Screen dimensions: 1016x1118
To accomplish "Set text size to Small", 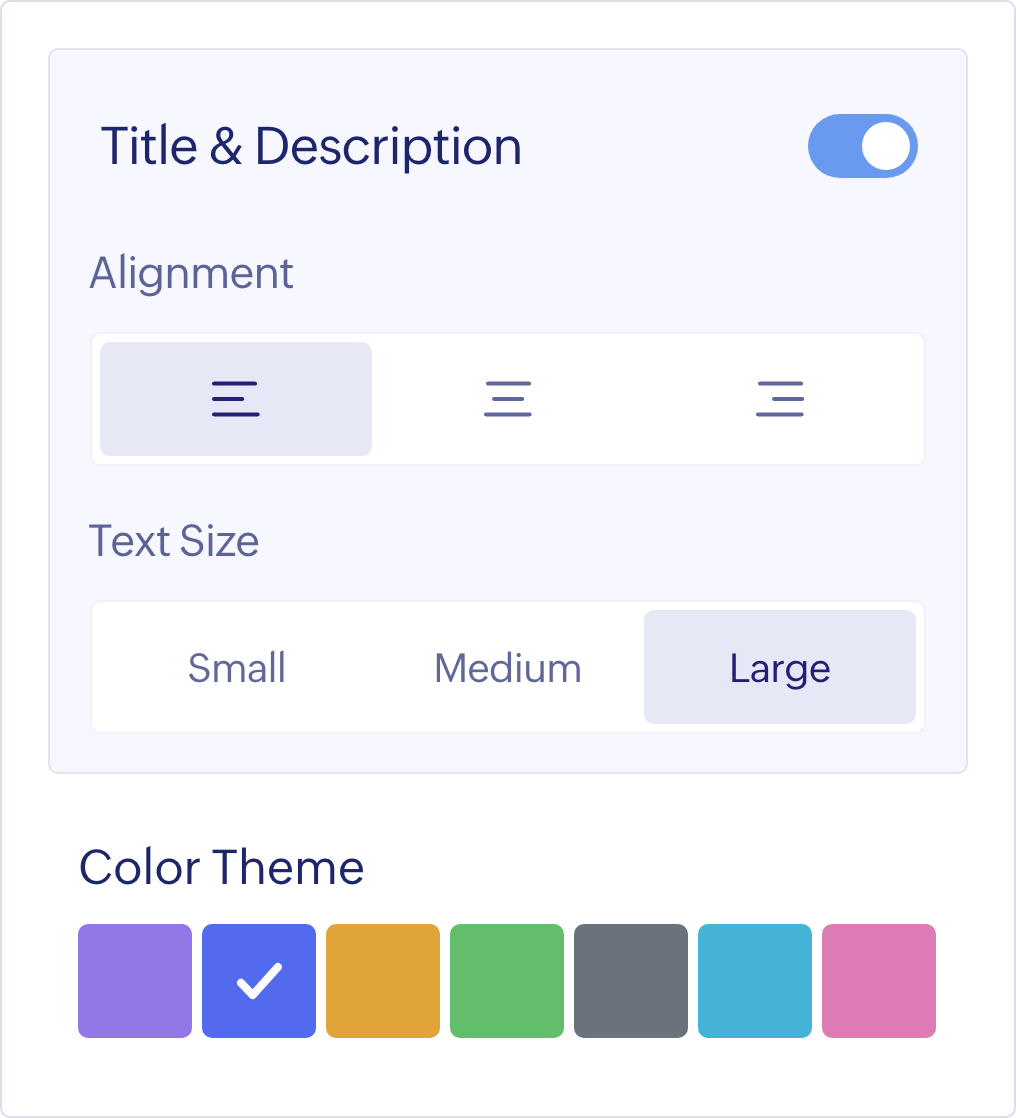I will (237, 667).
